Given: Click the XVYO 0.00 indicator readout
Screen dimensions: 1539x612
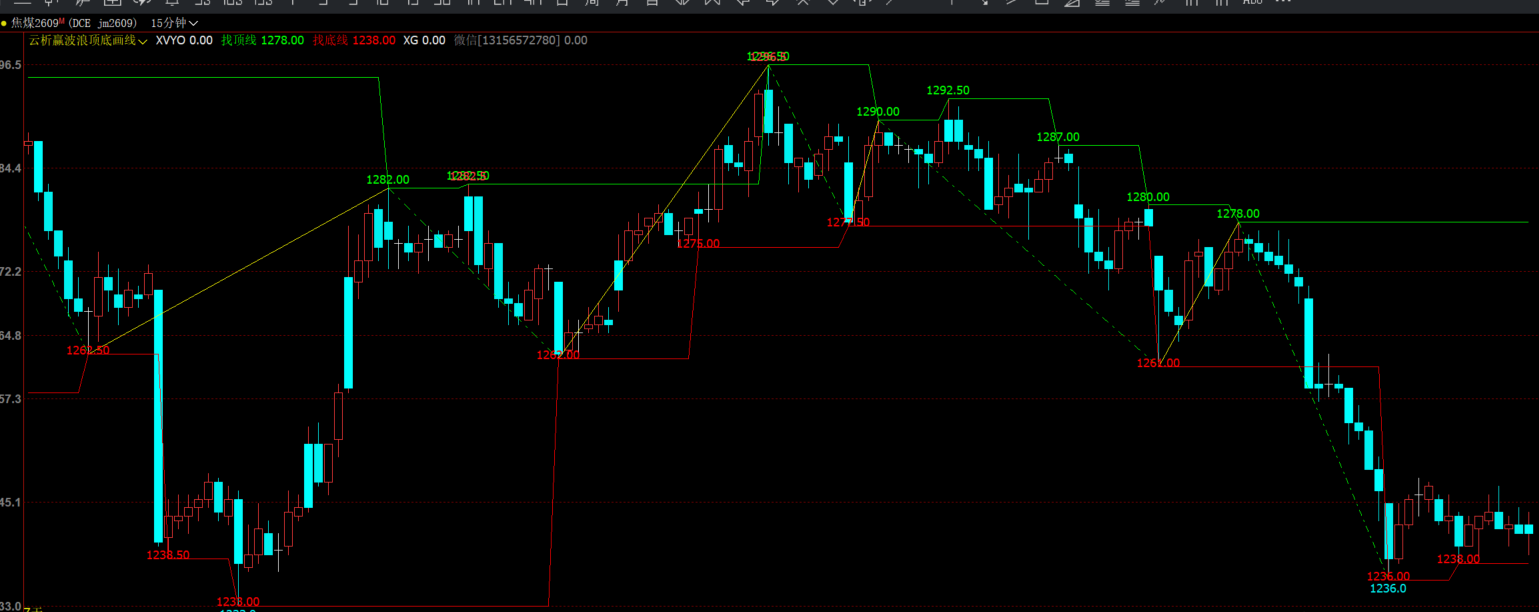Looking at the screenshot, I should [x=184, y=41].
